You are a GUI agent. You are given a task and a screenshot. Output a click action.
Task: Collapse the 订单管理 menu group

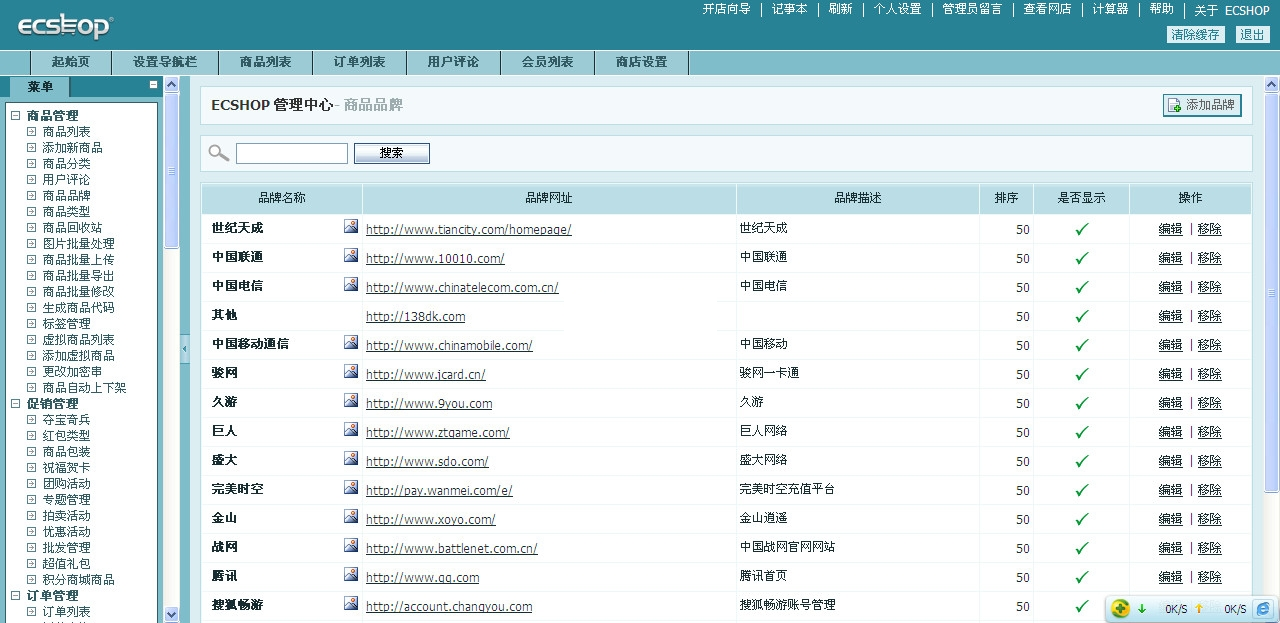click(16, 596)
